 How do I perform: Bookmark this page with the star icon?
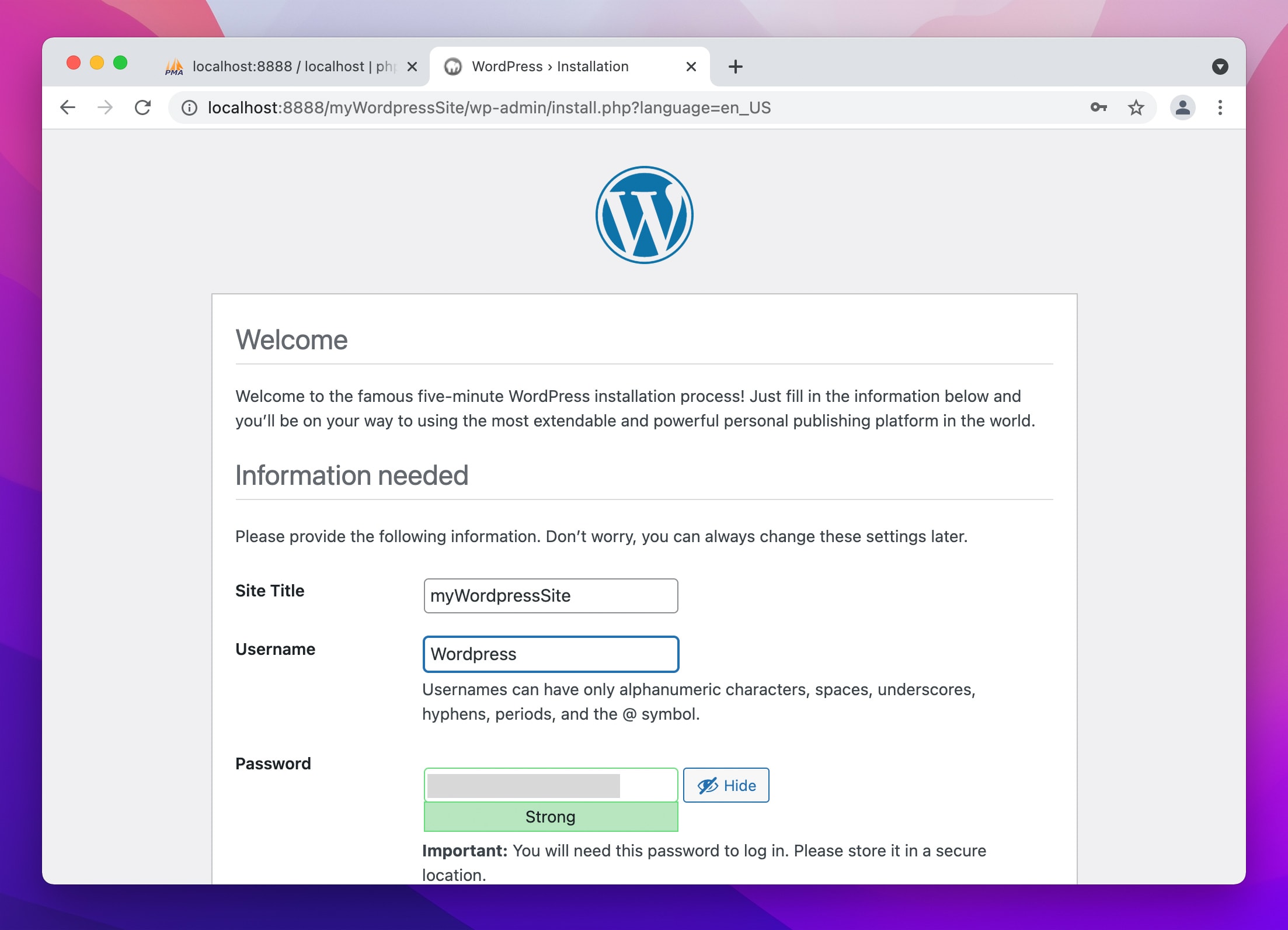click(1136, 107)
